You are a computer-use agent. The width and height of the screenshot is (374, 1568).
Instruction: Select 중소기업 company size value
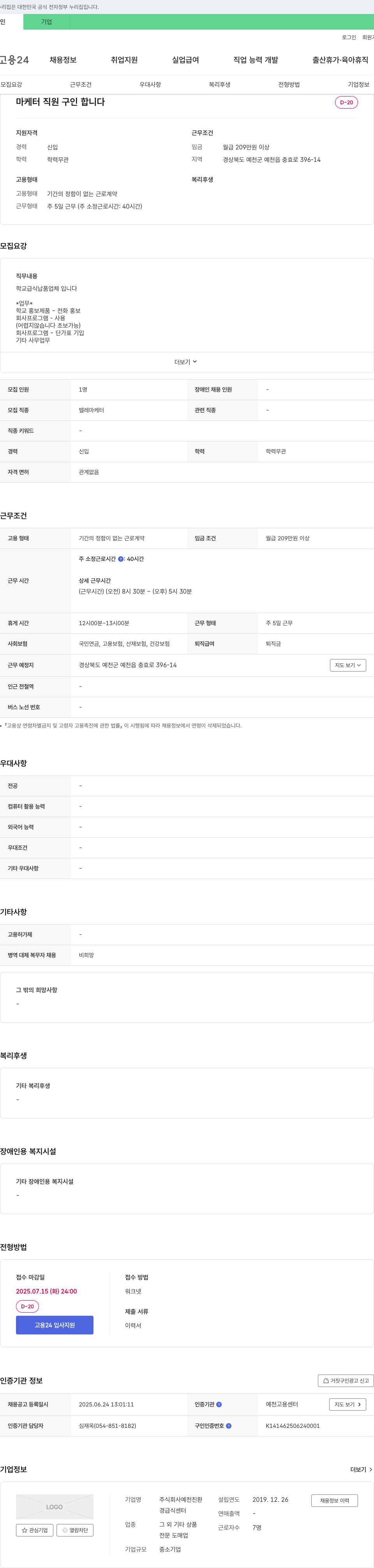[x=170, y=1550]
